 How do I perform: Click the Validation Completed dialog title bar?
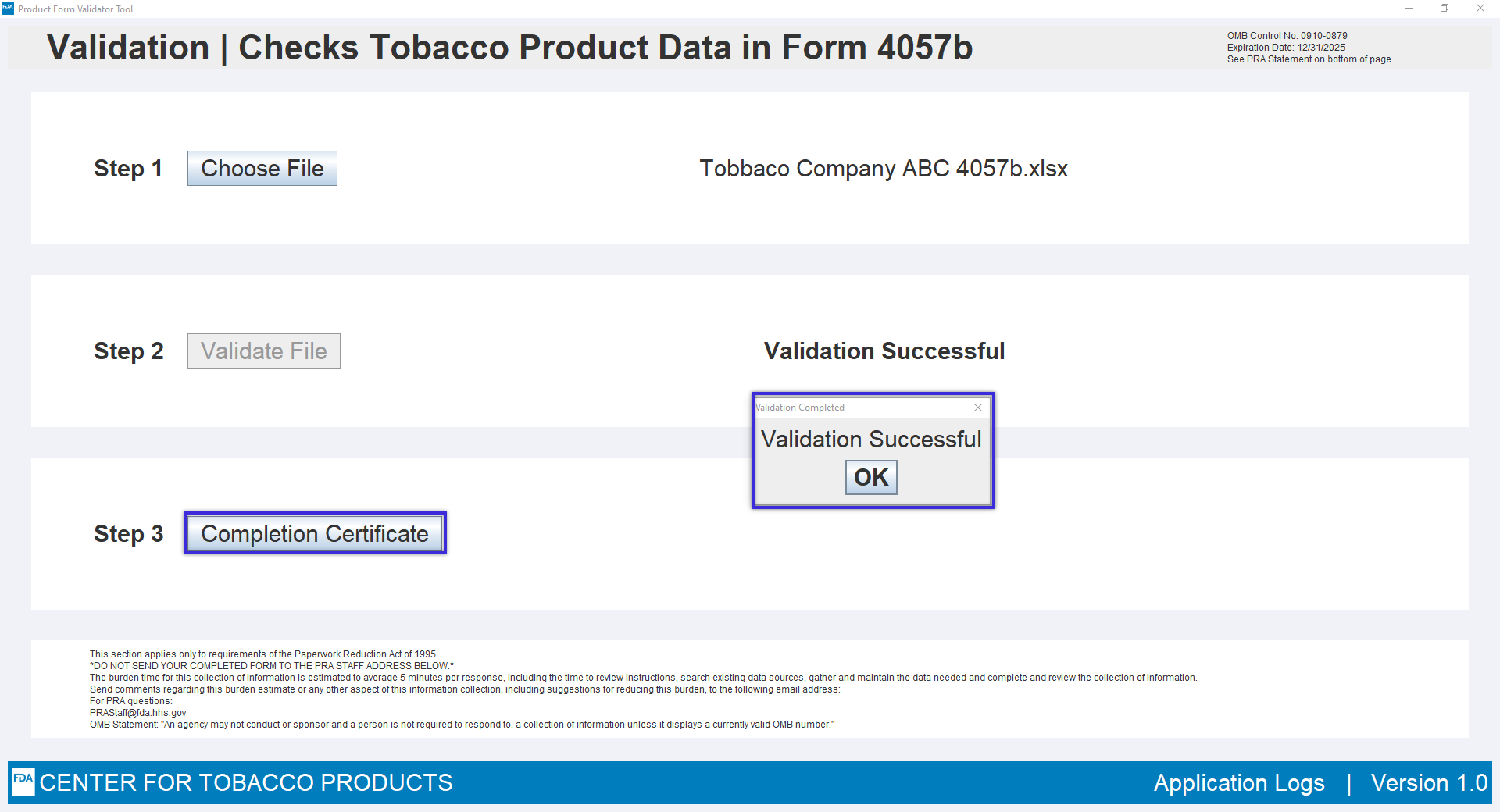pos(859,408)
